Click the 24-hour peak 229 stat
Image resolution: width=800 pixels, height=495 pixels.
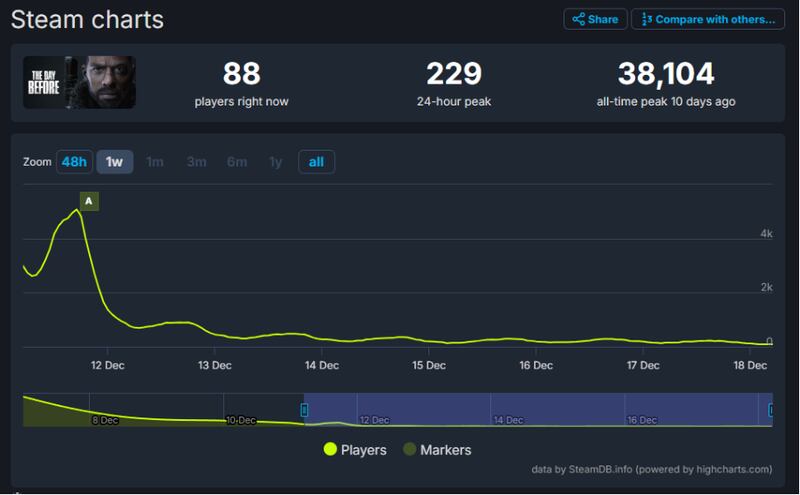click(x=454, y=82)
